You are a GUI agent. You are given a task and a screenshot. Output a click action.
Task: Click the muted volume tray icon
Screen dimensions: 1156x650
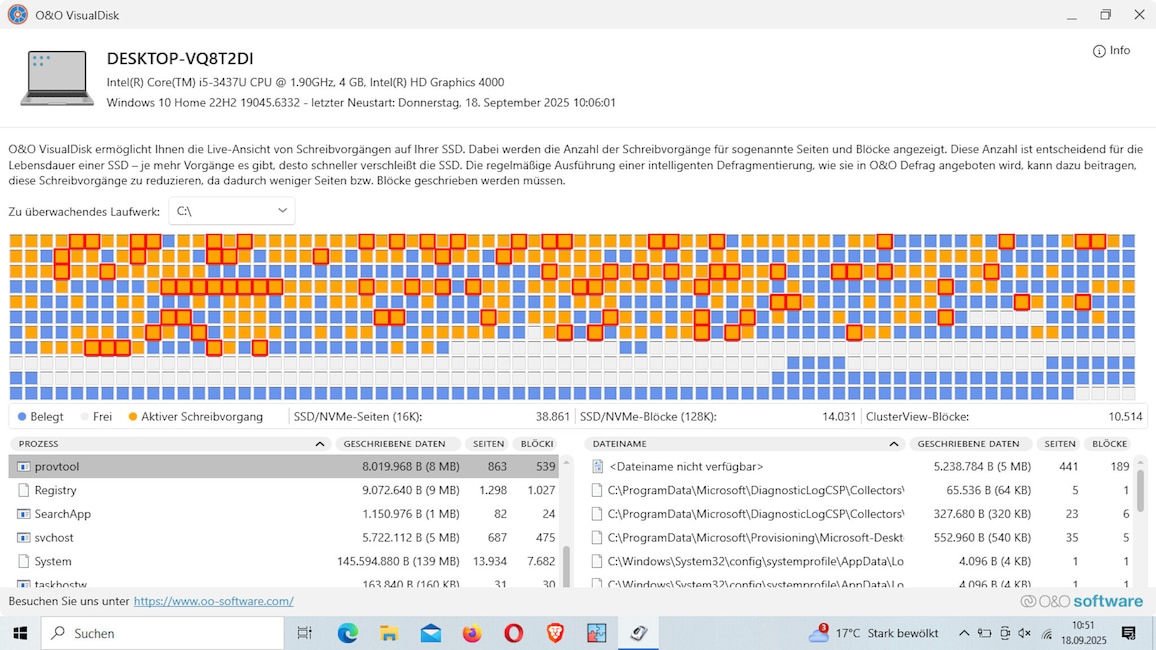pyautogui.click(x=1025, y=633)
